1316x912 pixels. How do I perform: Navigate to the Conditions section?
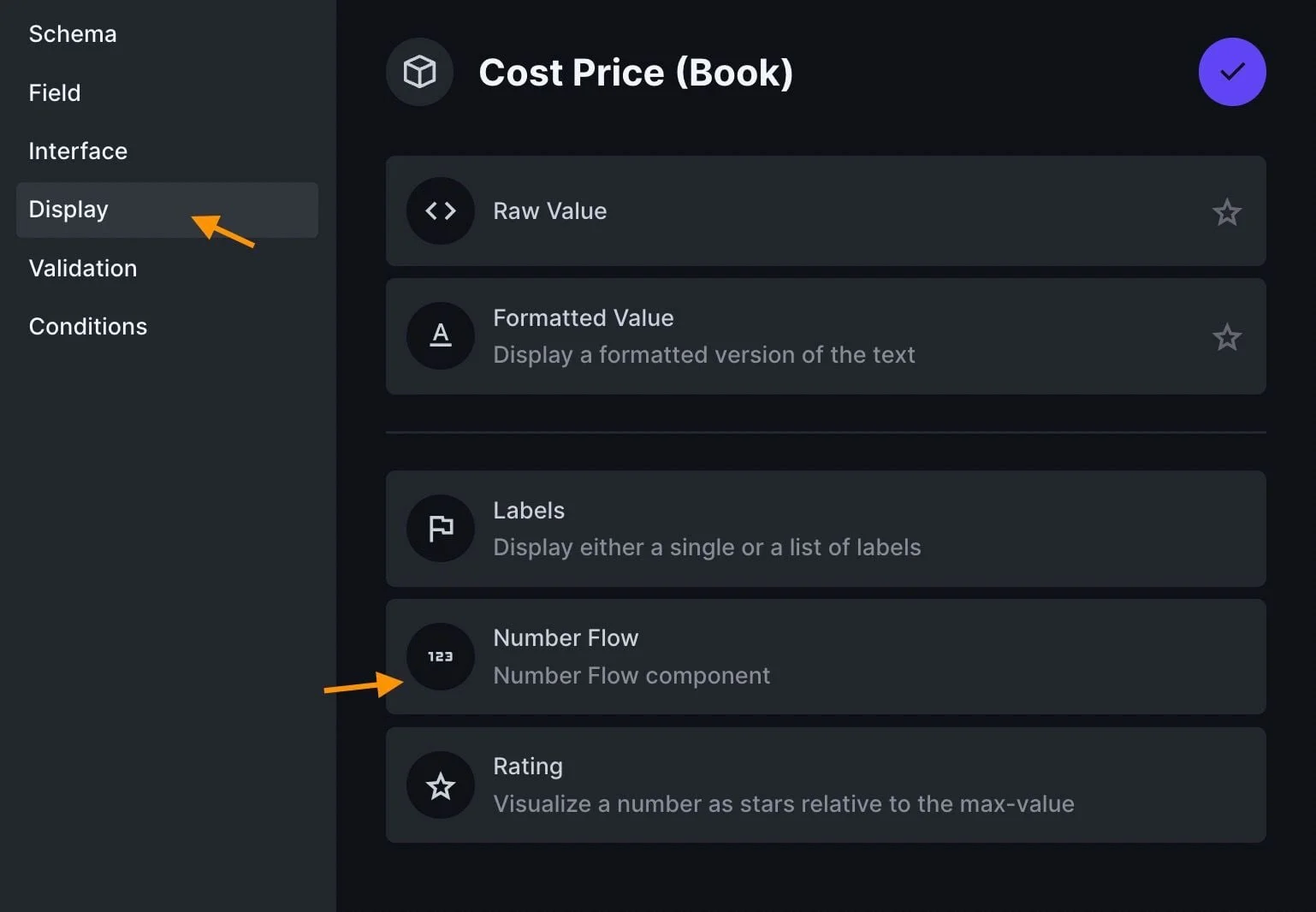[88, 327]
